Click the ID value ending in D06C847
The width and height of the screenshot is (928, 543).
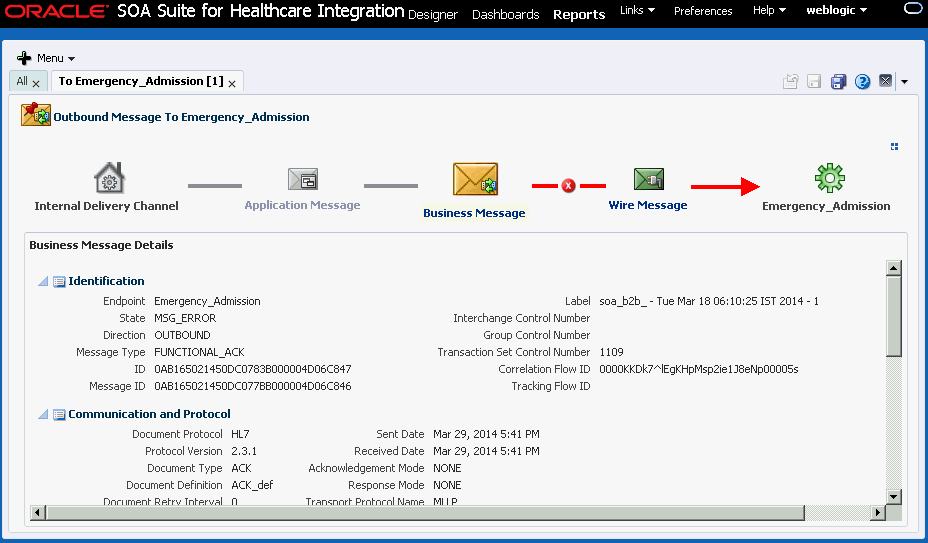pyautogui.click(x=253, y=369)
